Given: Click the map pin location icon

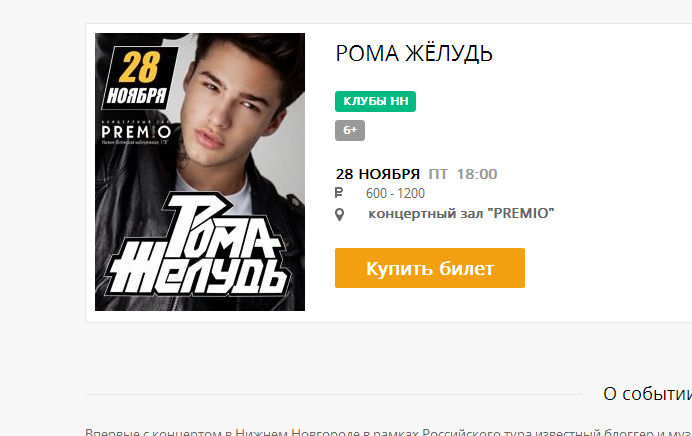Looking at the screenshot, I should 339,214.
